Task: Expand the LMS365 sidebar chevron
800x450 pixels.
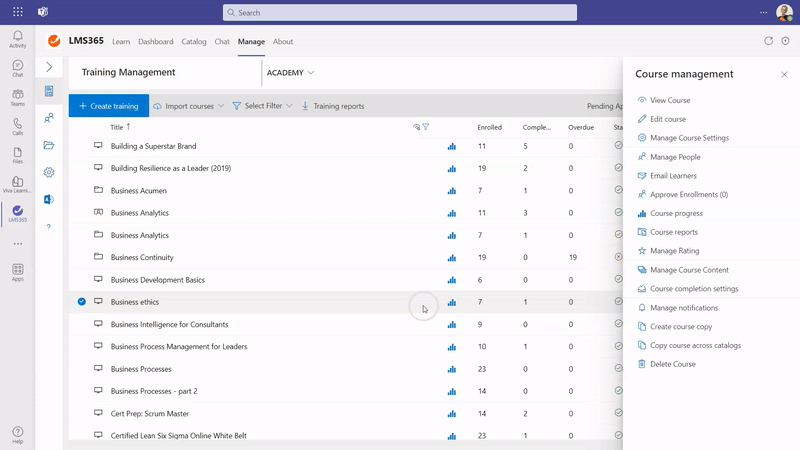Action: [49, 67]
